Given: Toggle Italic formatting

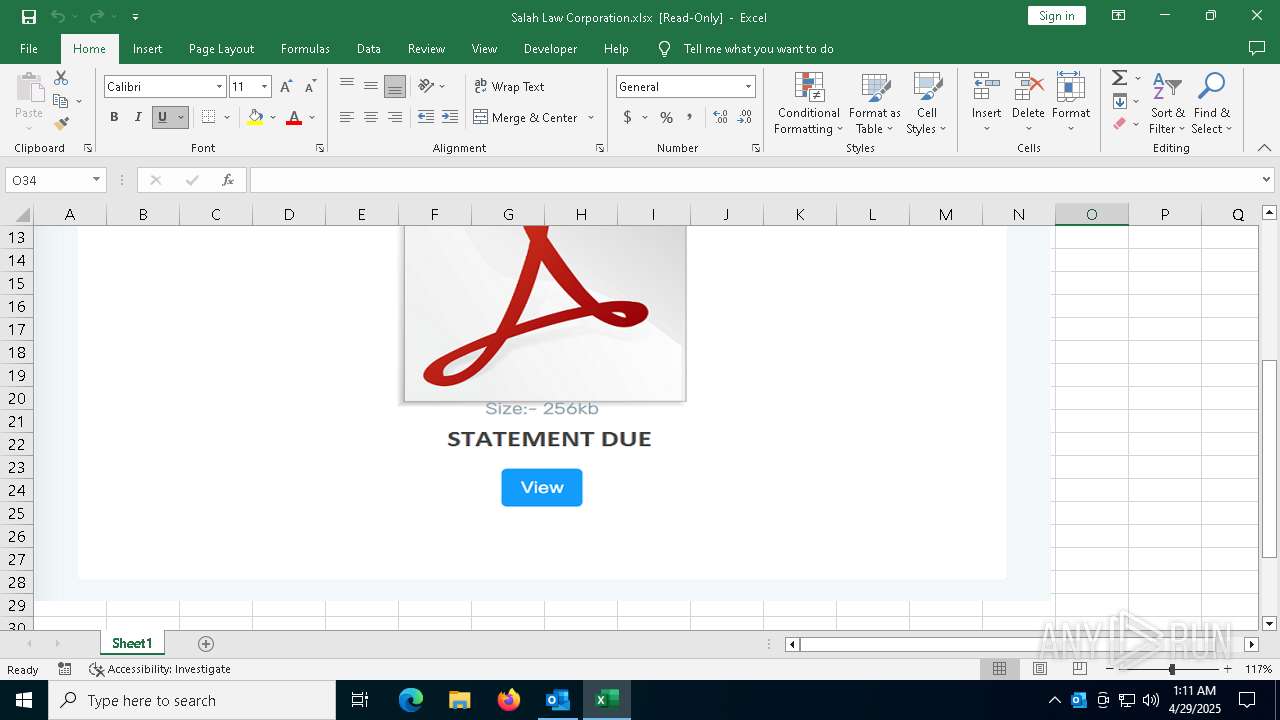Looking at the screenshot, I should (x=138, y=117).
